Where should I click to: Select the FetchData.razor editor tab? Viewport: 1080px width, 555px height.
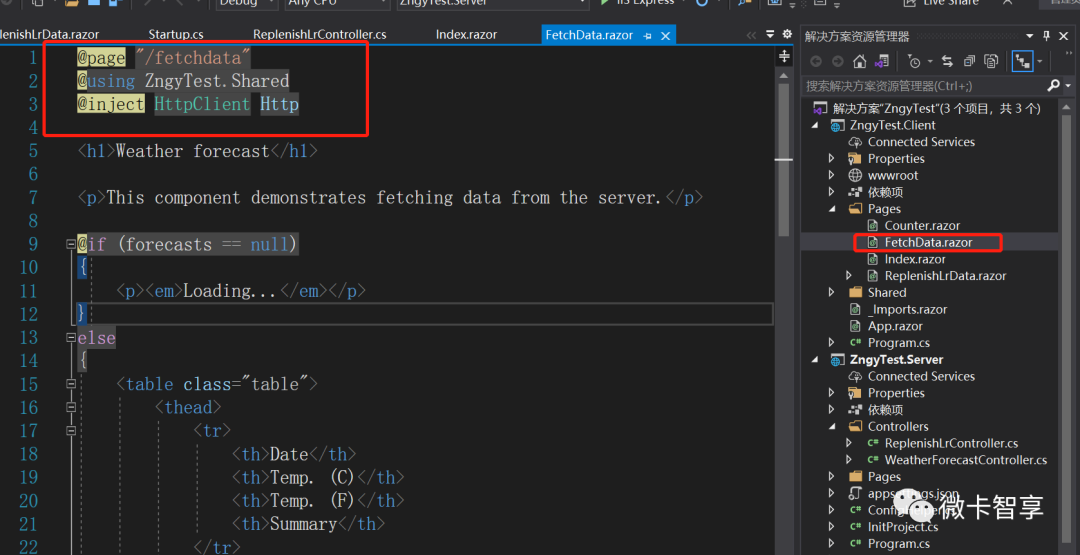pos(588,35)
